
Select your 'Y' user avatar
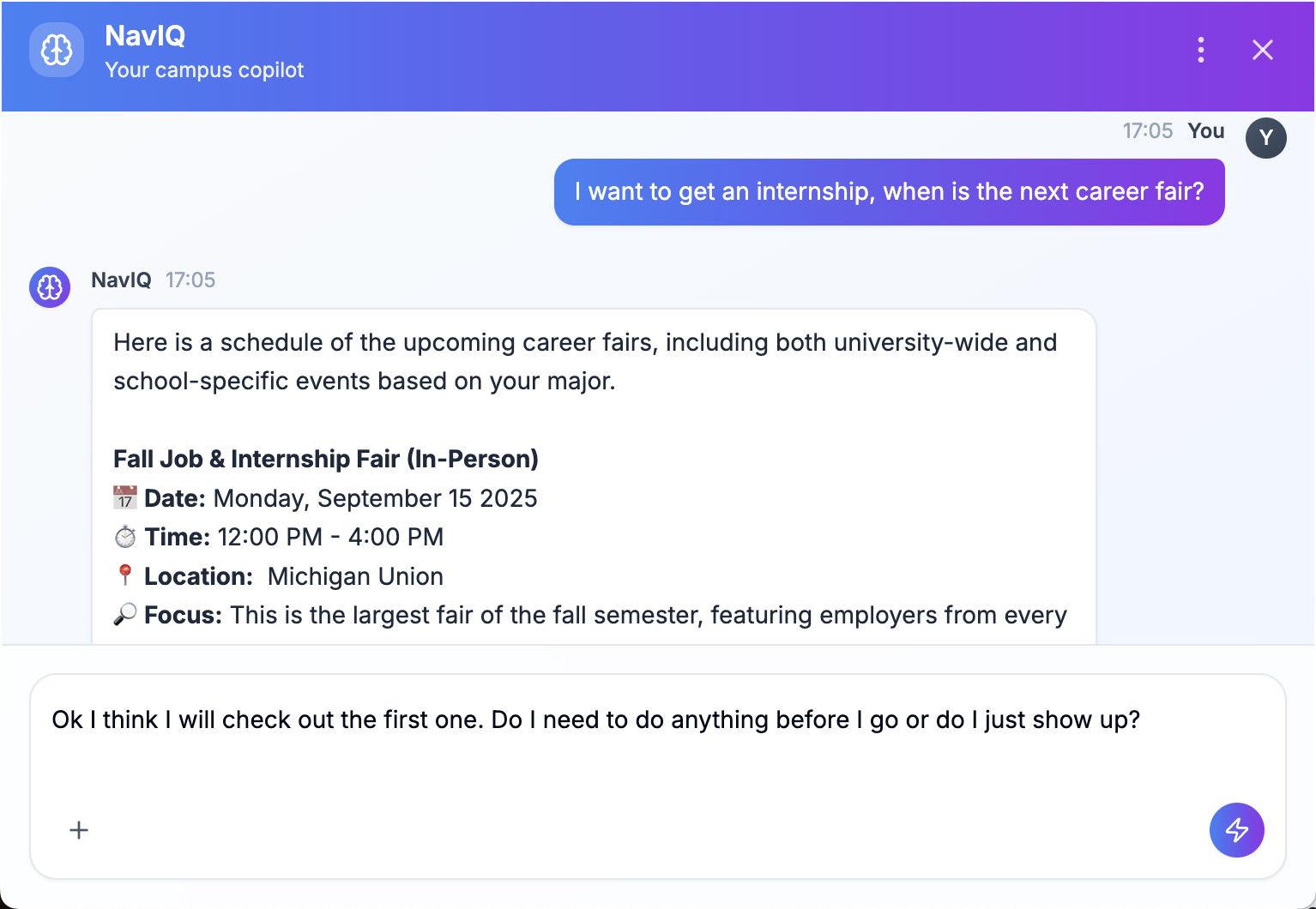pos(1266,137)
